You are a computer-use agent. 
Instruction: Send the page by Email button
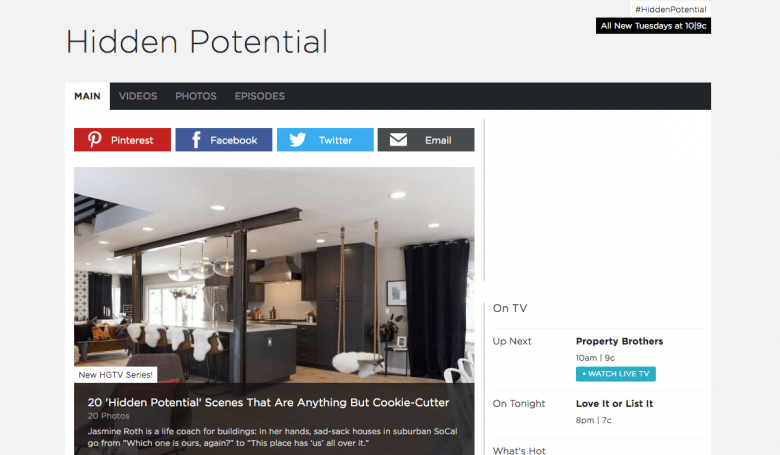426,140
